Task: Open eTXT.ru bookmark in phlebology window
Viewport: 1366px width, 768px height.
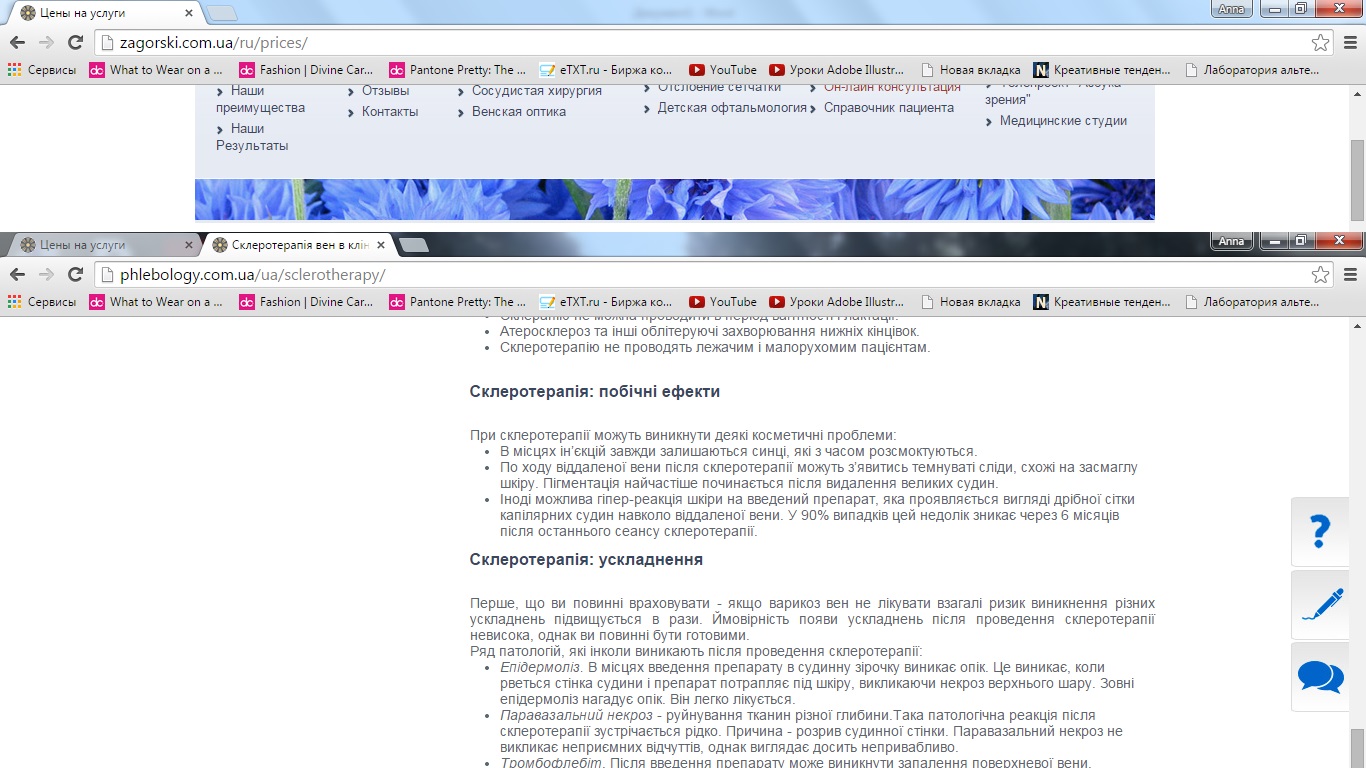Action: [606, 302]
